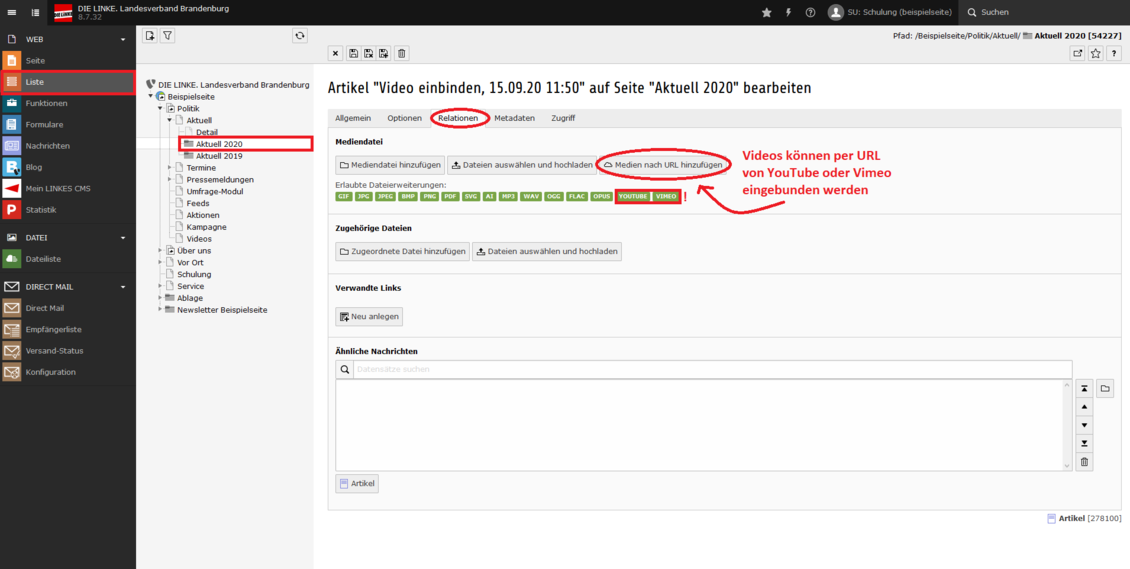Expand the Termine tree node
1130x569 pixels.
tap(170, 167)
